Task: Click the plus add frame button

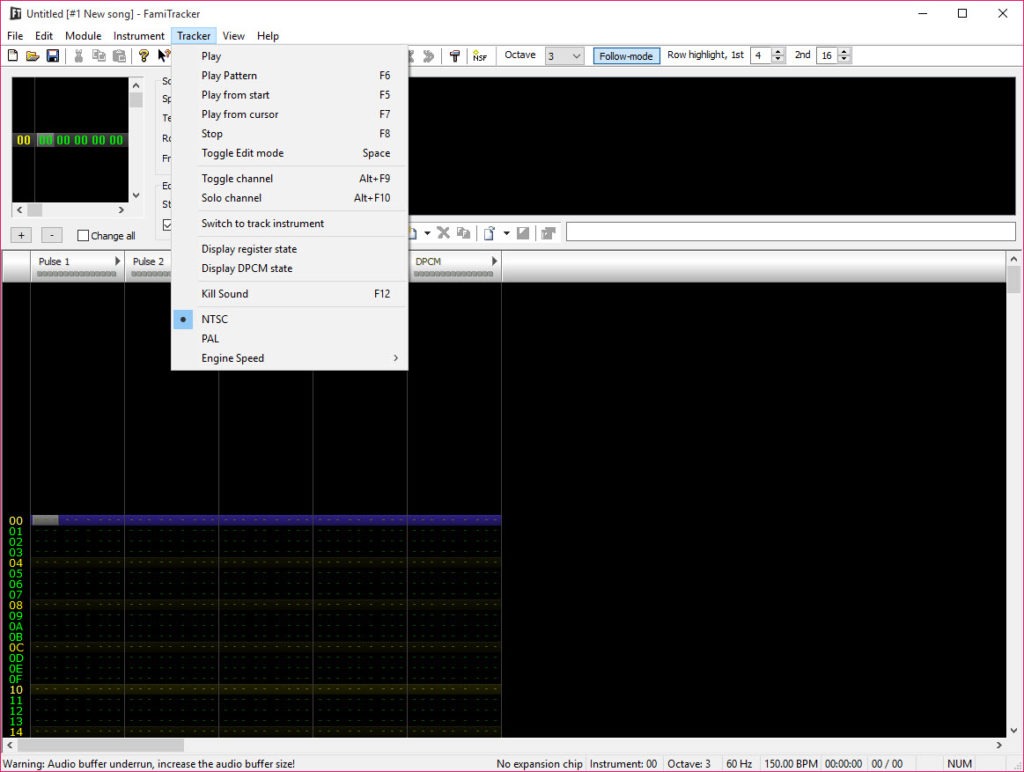Action: pos(21,235)
